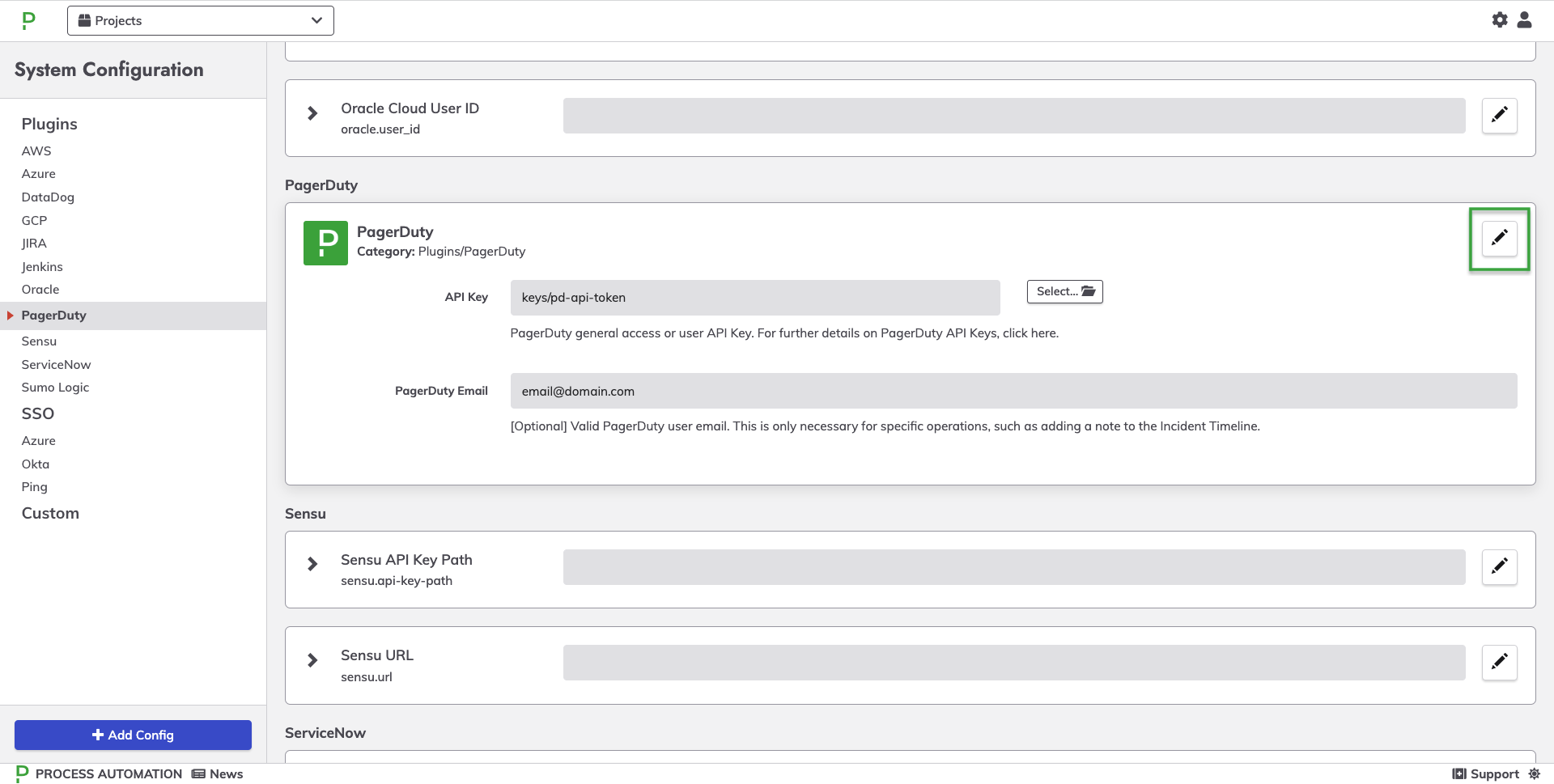
Task: Open the Plugins sidebar heading
Action: (x=49, y=124)
